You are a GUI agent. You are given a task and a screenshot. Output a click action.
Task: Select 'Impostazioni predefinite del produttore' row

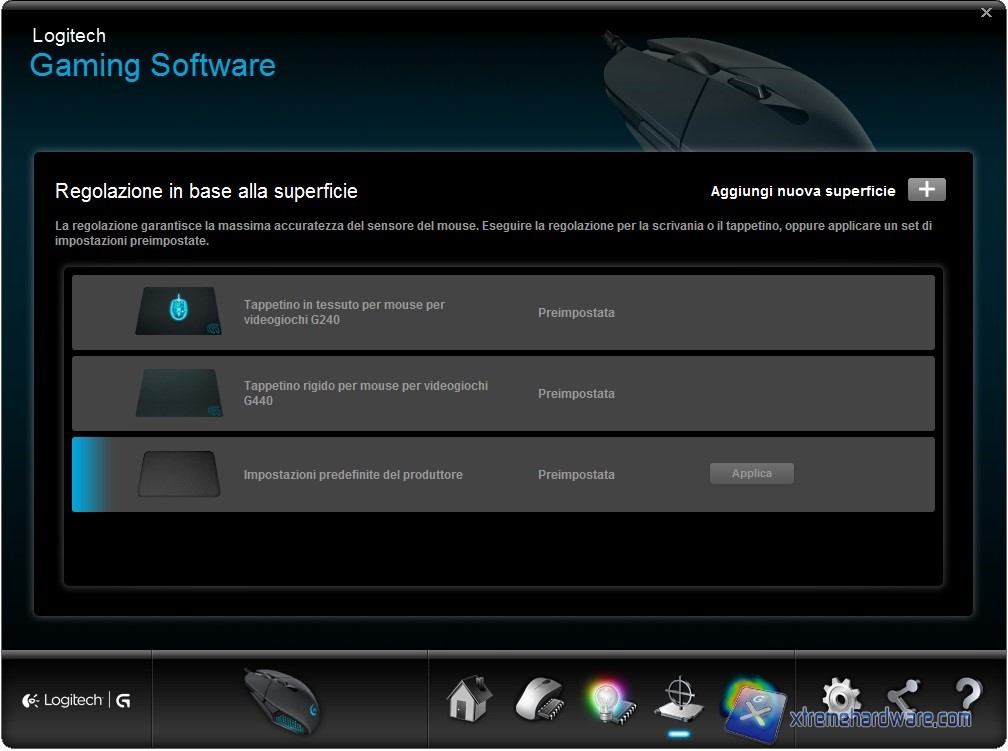pos(503,475)
